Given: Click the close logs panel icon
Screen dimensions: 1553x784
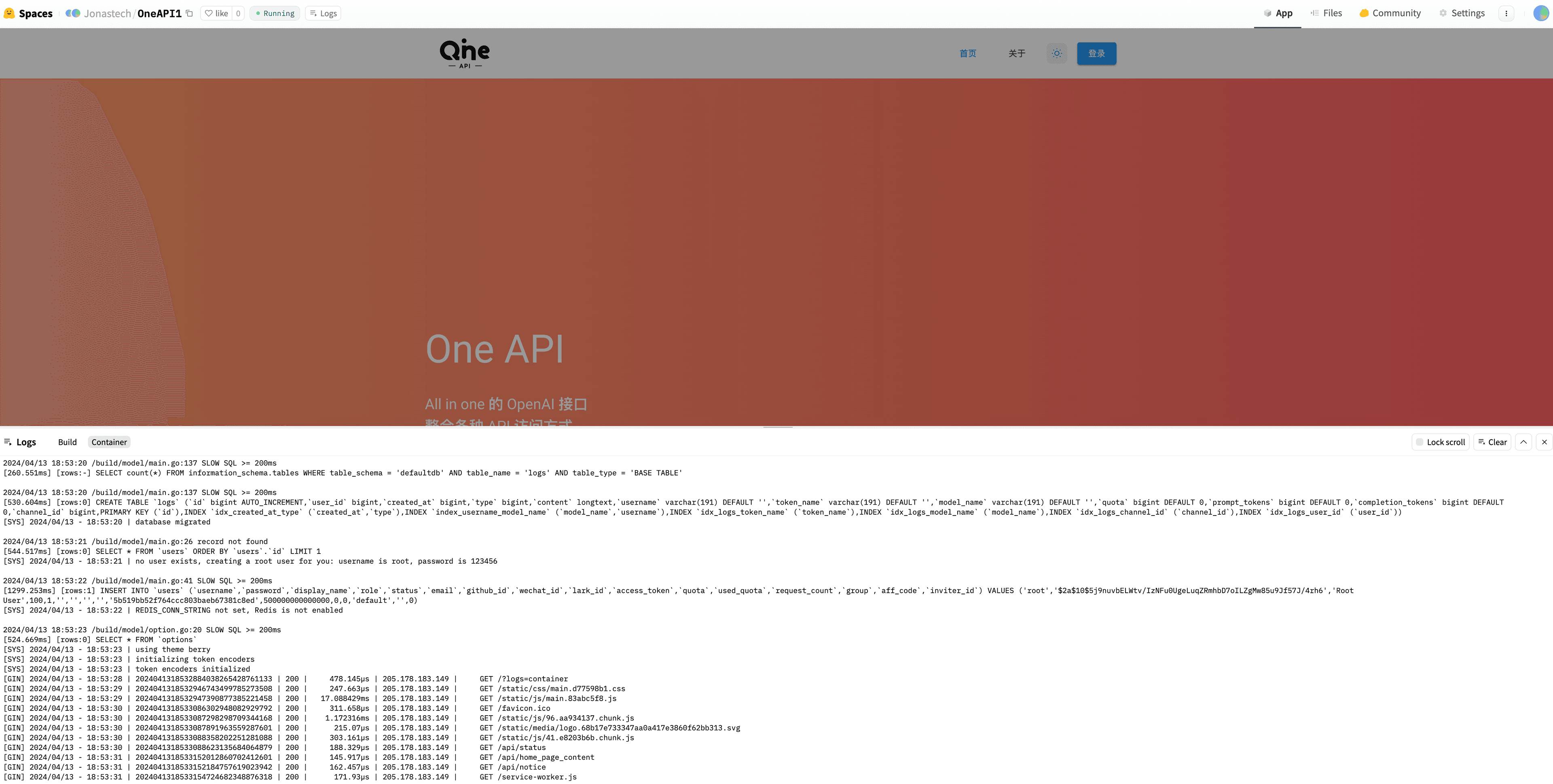Looking at the screenshot, I should click(1543, 442).
